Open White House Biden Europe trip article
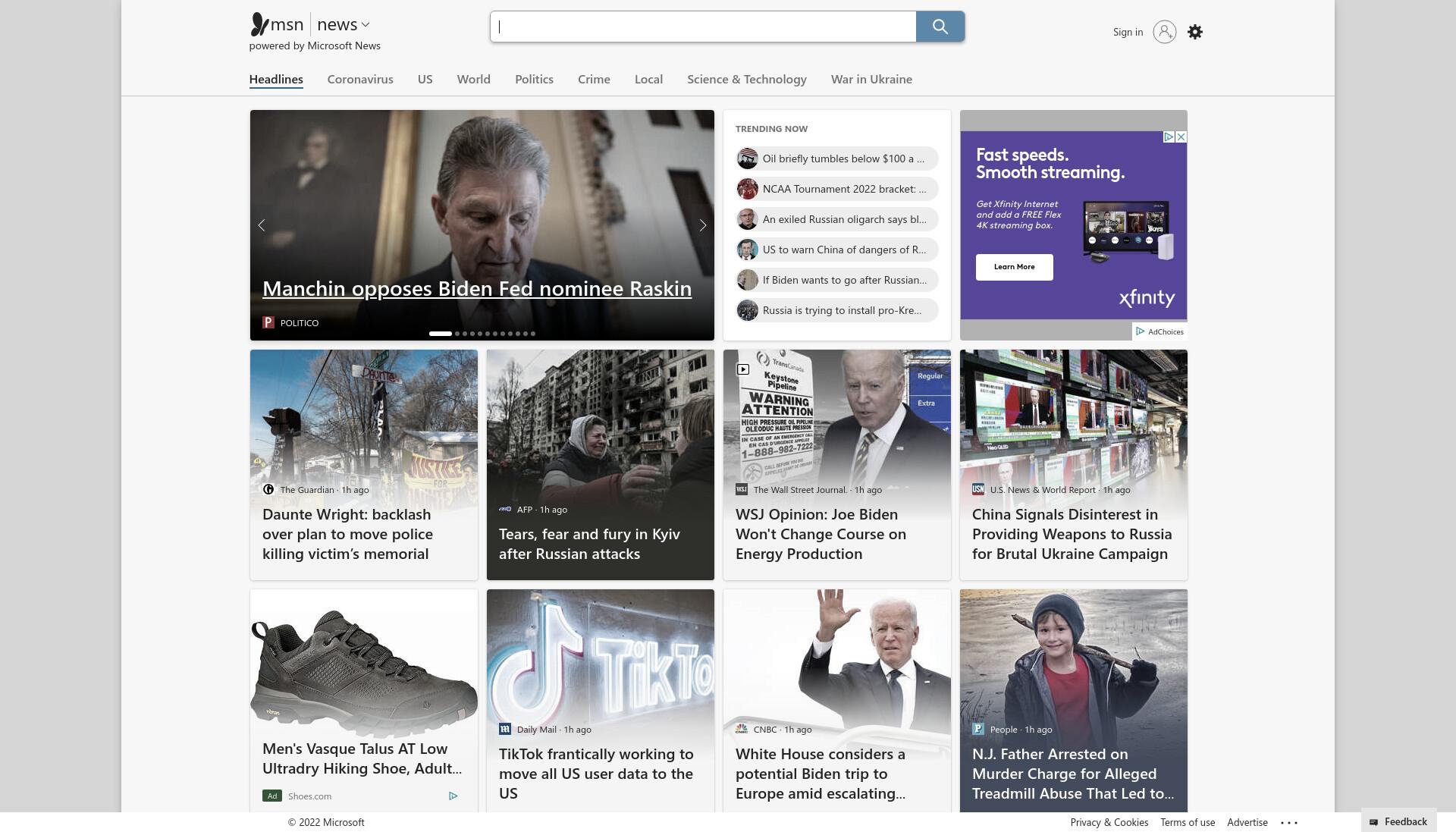The width and height of the screenshot is (1456, 832). click(821, 774)
